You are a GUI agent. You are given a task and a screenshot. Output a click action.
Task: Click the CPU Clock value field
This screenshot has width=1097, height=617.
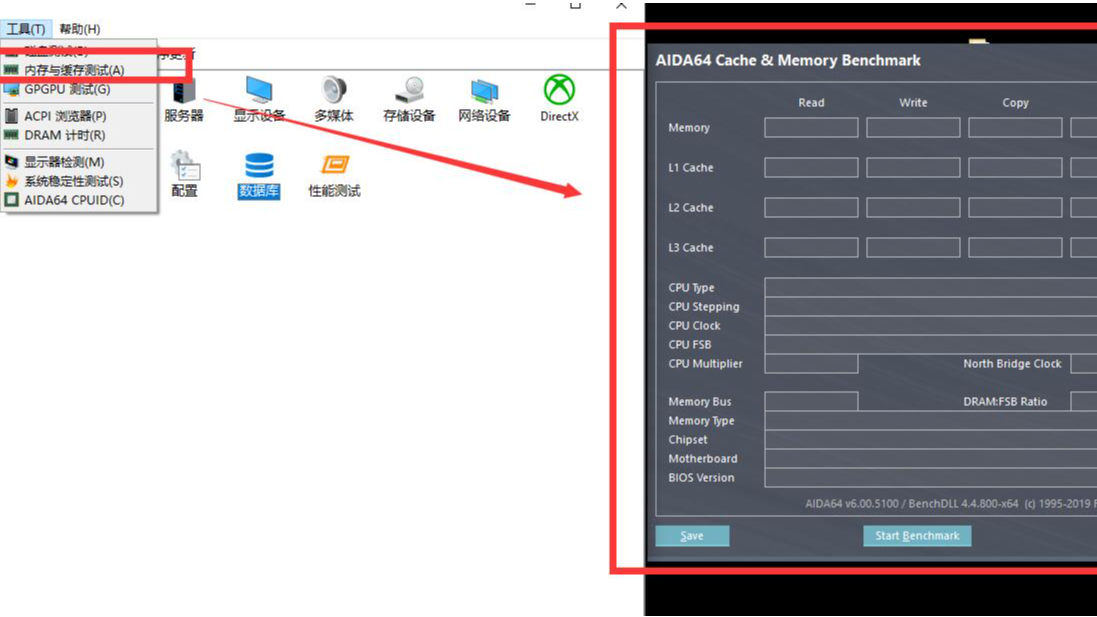tap(930, 325)
